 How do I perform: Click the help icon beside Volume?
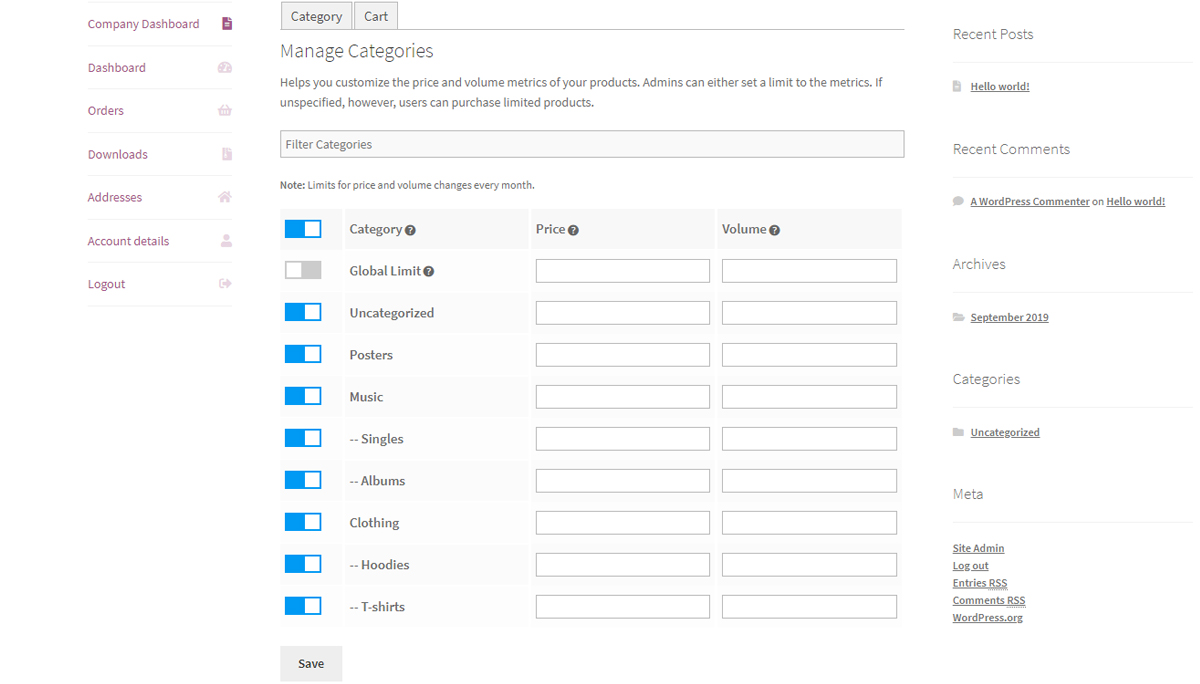click(x=774, y=230)
